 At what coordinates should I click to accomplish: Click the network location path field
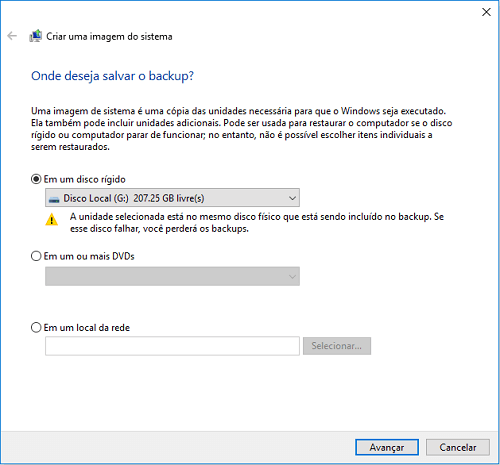[172, 346]
